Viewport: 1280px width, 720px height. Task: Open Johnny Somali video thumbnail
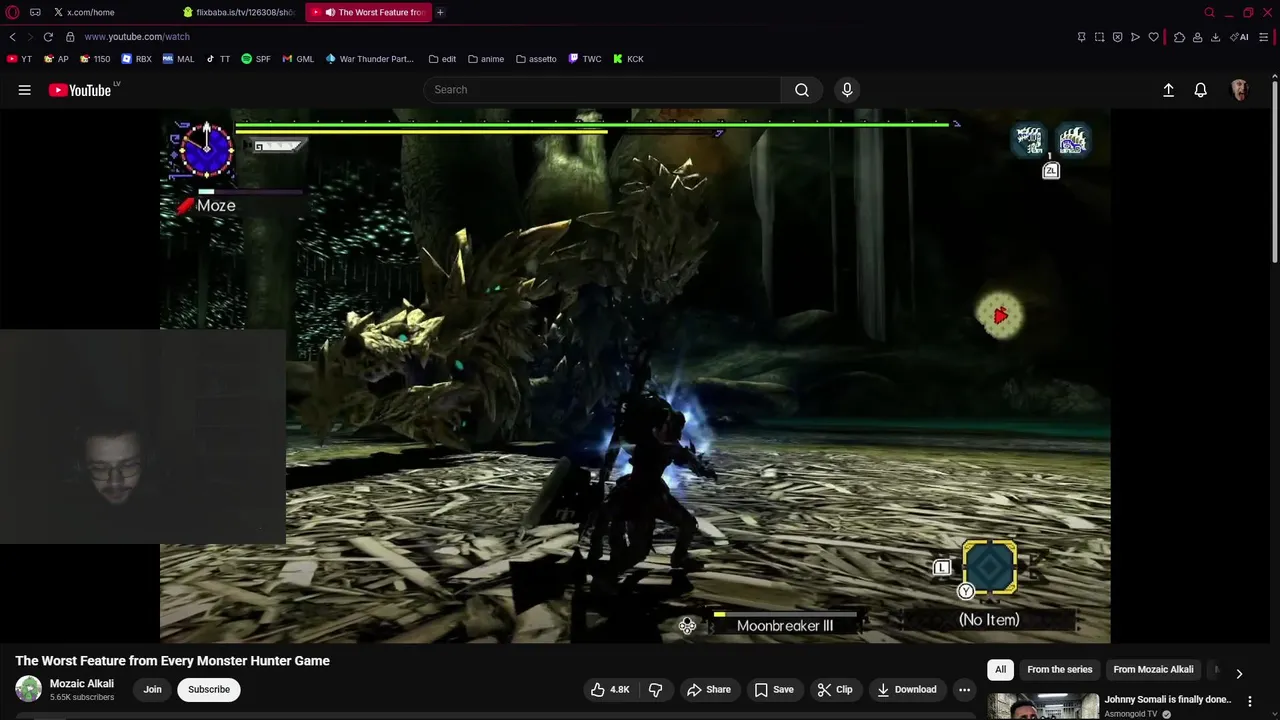(1043, 706)
